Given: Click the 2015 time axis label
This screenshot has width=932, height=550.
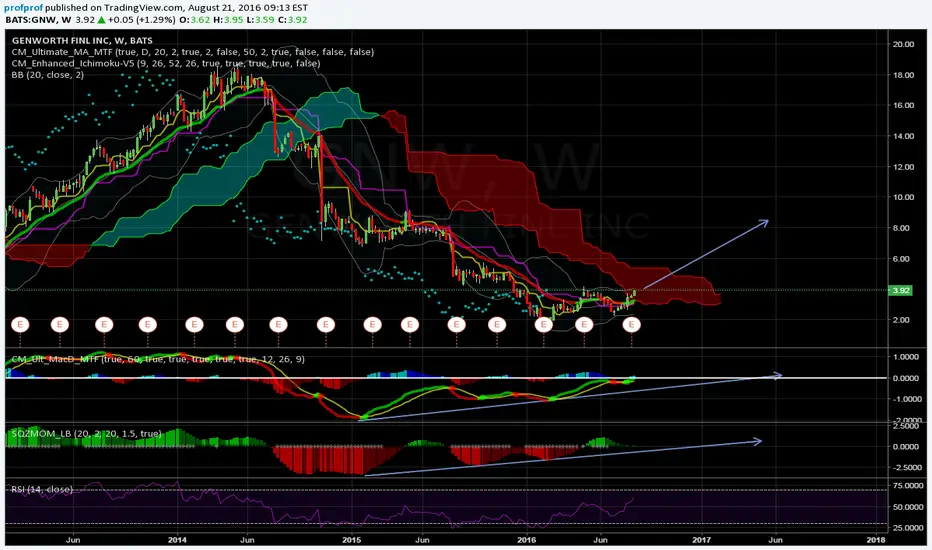Looking at the screenshot, I should tap(352, 540).
